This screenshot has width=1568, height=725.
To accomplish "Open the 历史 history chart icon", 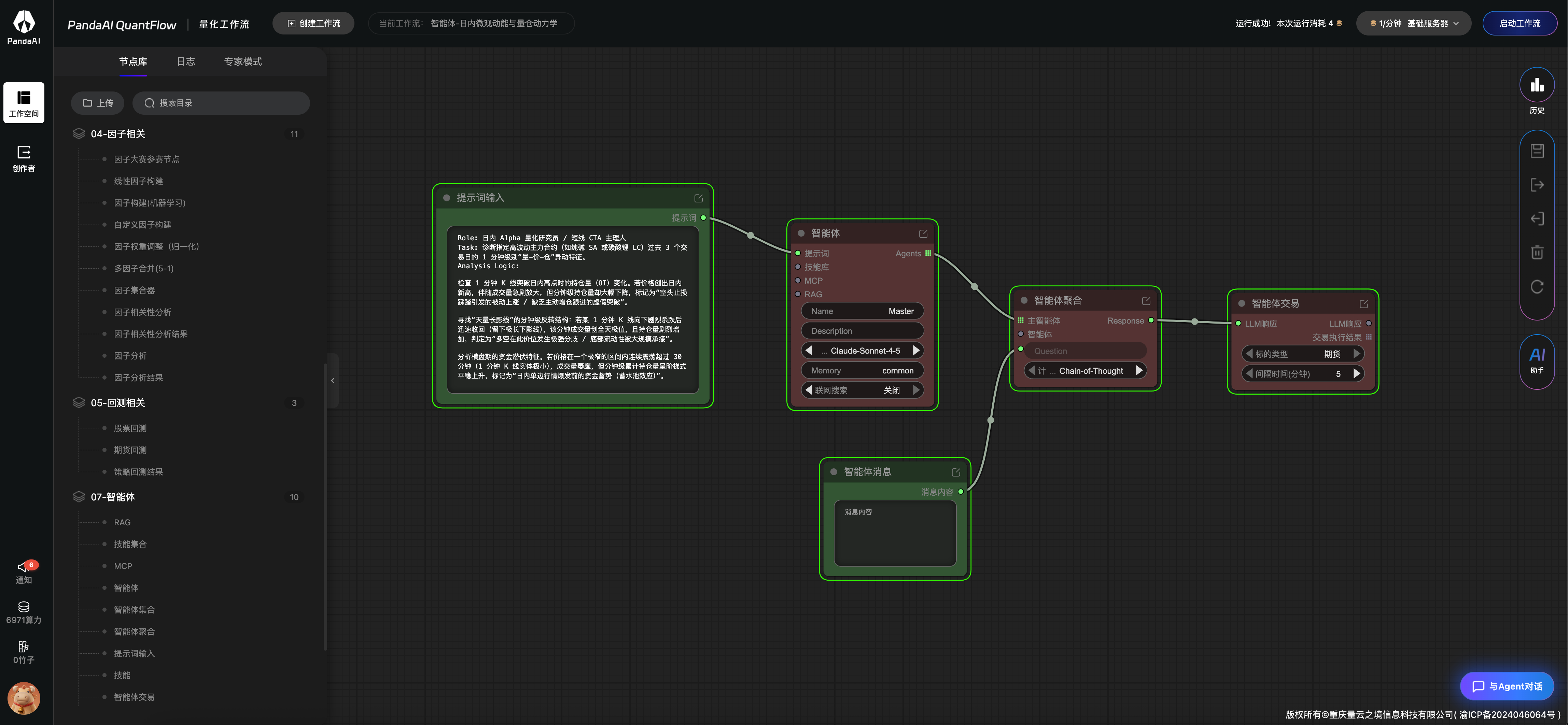I will click(1536, 86).
